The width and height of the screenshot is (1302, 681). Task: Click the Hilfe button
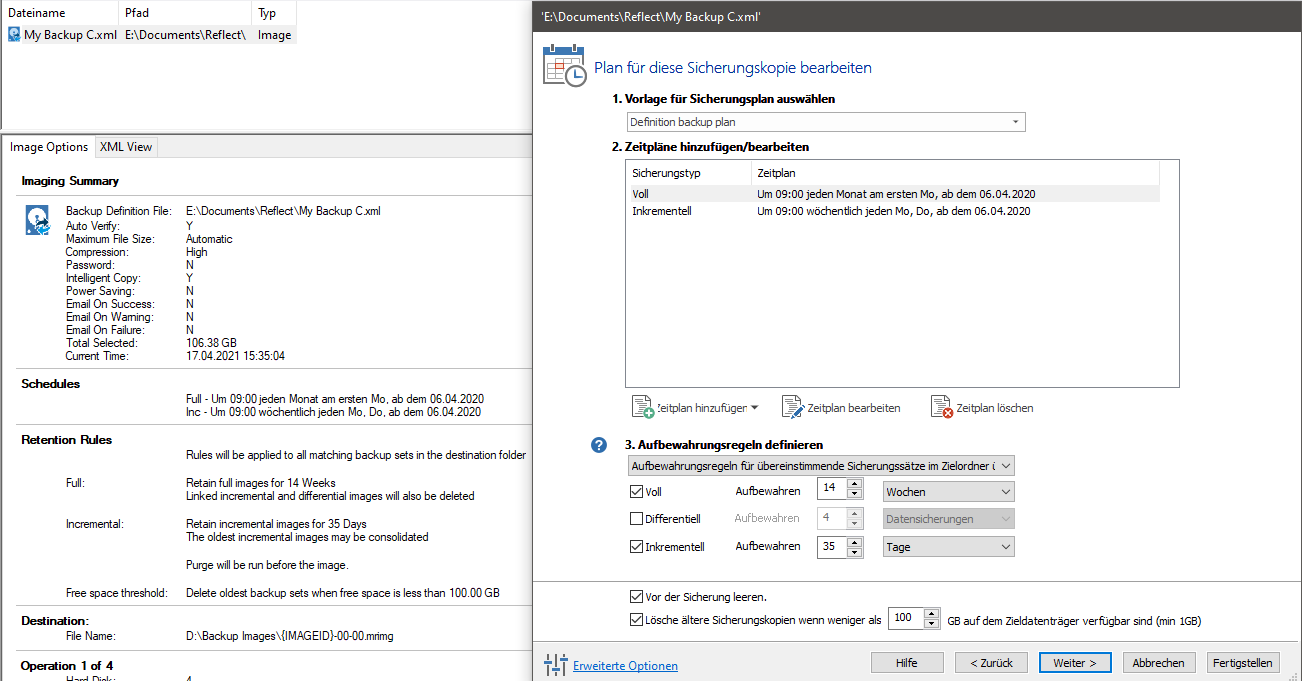tap(907, 663)
